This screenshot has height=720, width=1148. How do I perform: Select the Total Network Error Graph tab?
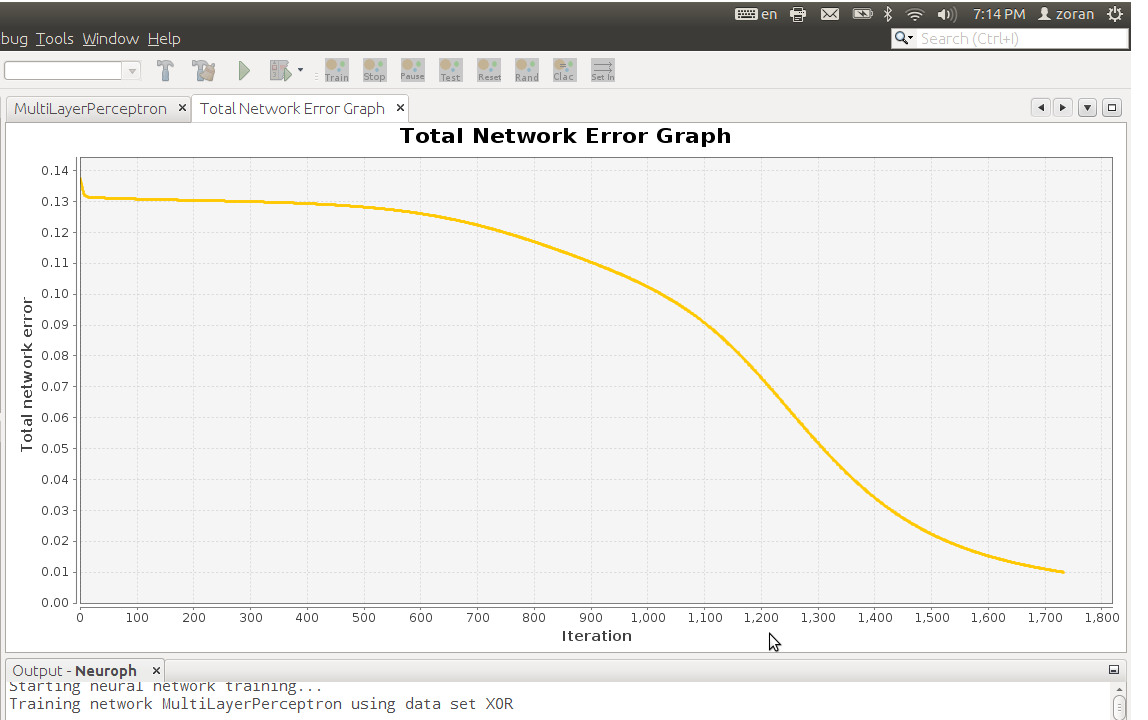click(x=292, y=109)
